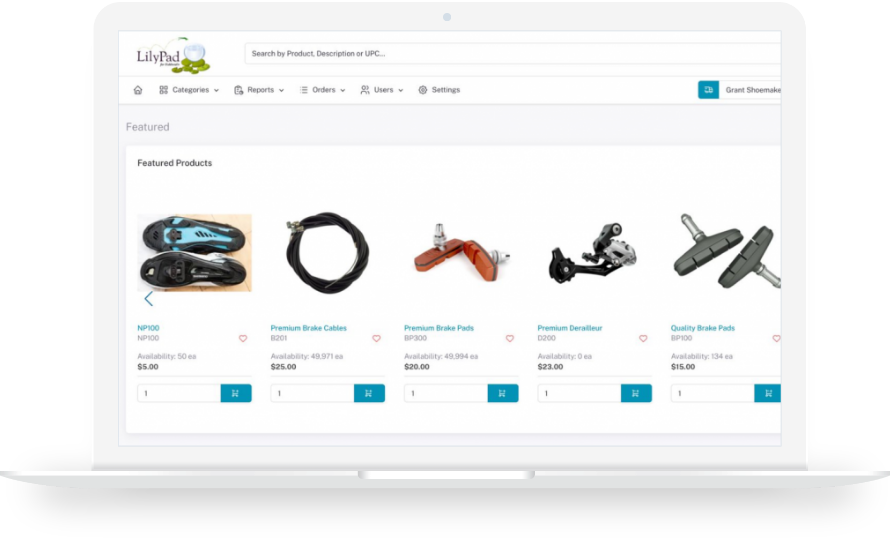The width and height of the screenshot is (890, 538).
Task: Go to the home page icon
Action: point(138,90)
